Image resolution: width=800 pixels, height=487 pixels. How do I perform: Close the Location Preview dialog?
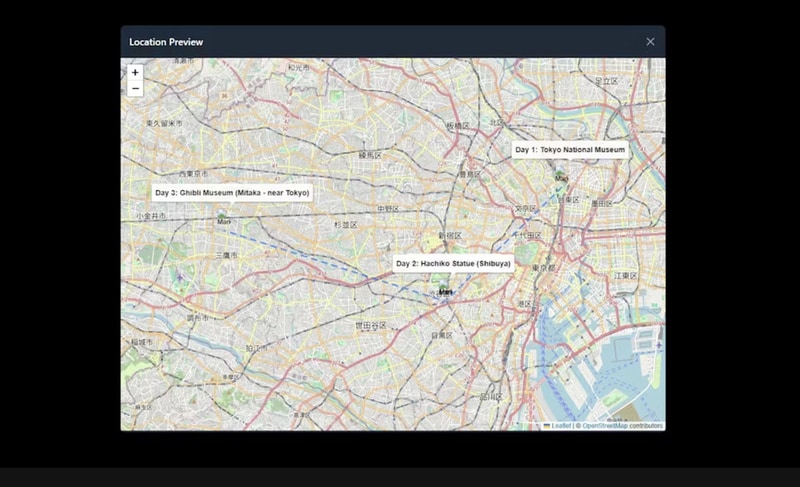tap(650, 42)
